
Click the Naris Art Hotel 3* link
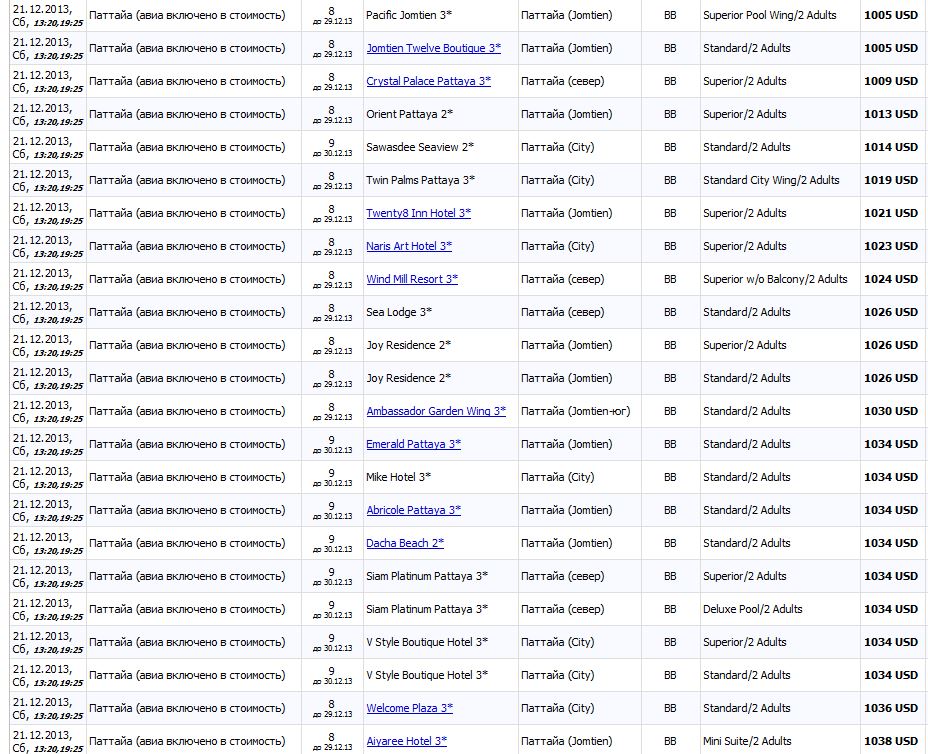pyautogui.click(x=409, y=246)
